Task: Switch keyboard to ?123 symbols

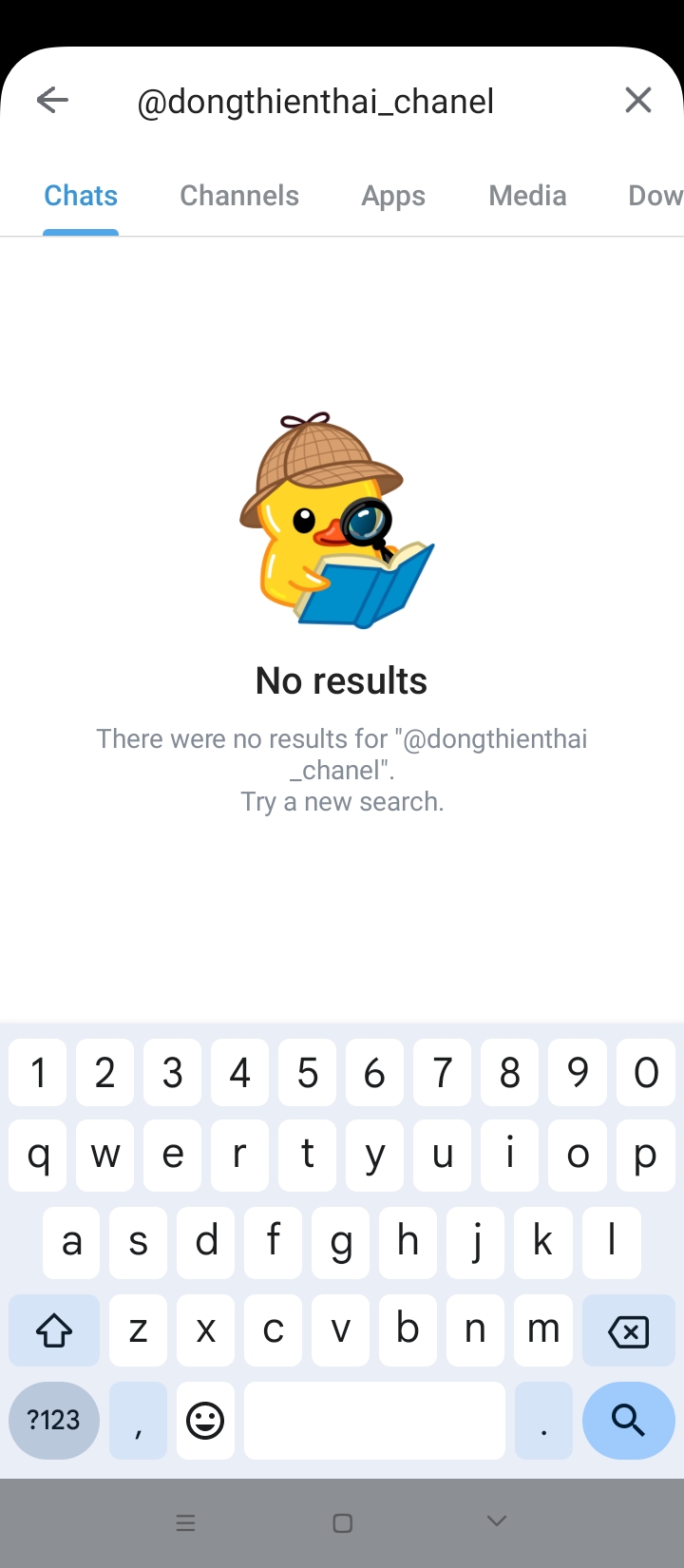Action: pyautogui.click(x=54, y=1421)
